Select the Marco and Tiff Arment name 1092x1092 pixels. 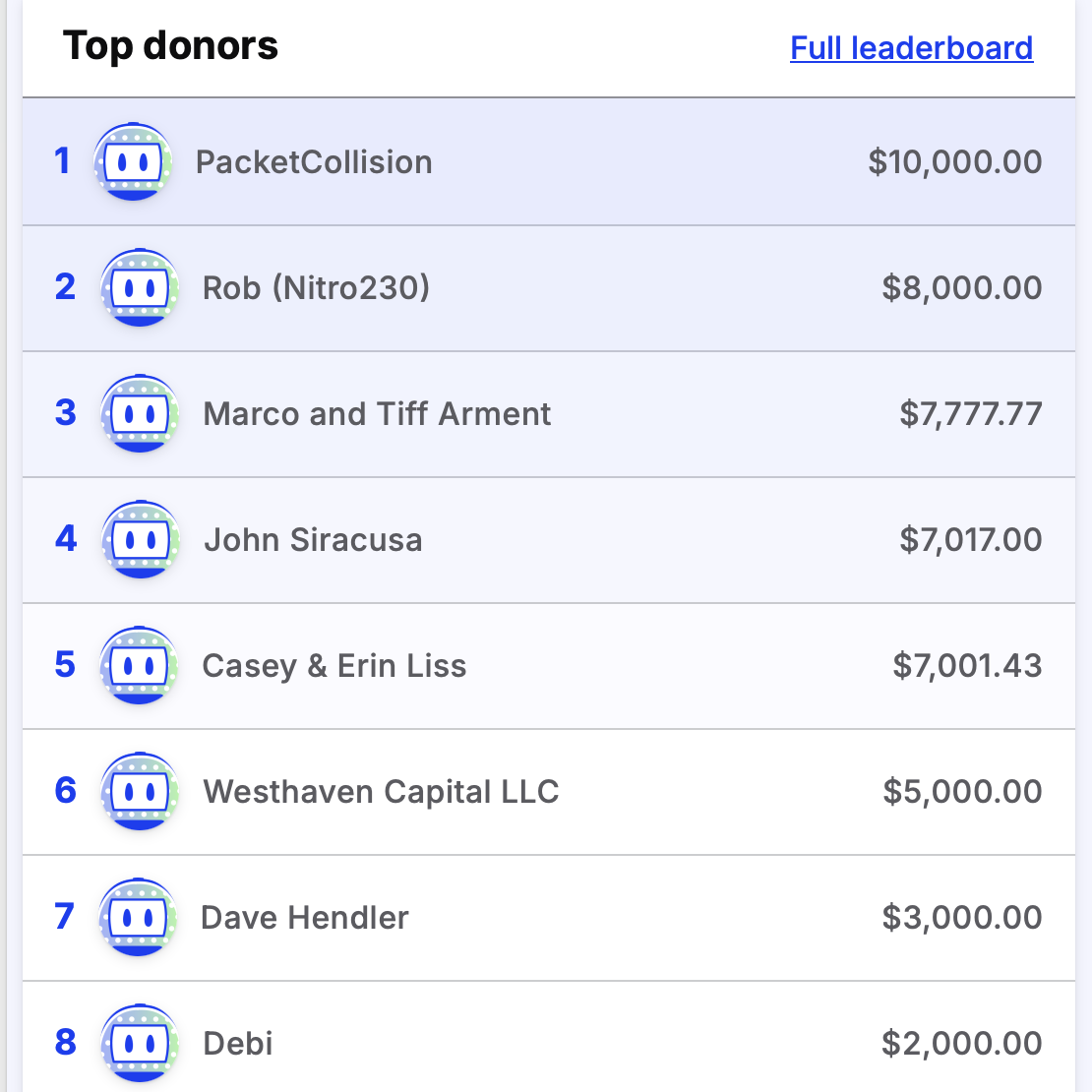(x=377, y=413)
